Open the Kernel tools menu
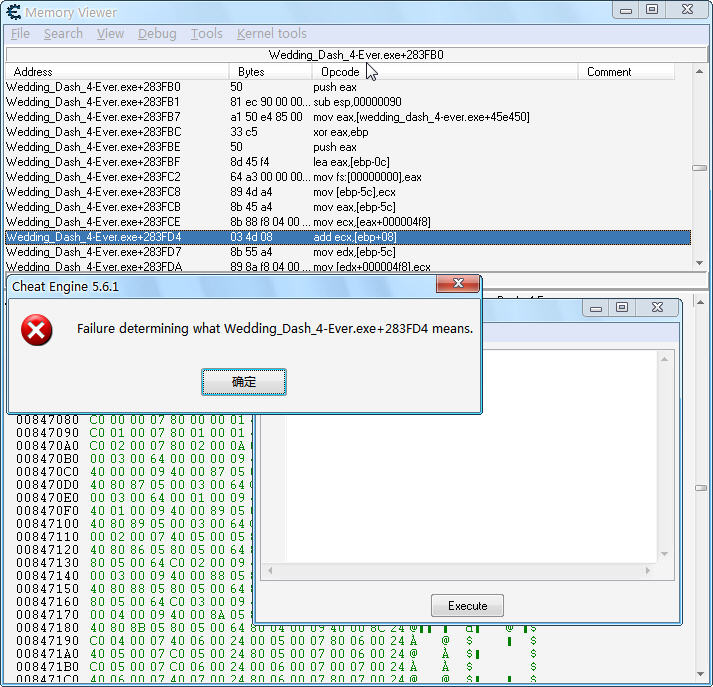 click(272, 33)
